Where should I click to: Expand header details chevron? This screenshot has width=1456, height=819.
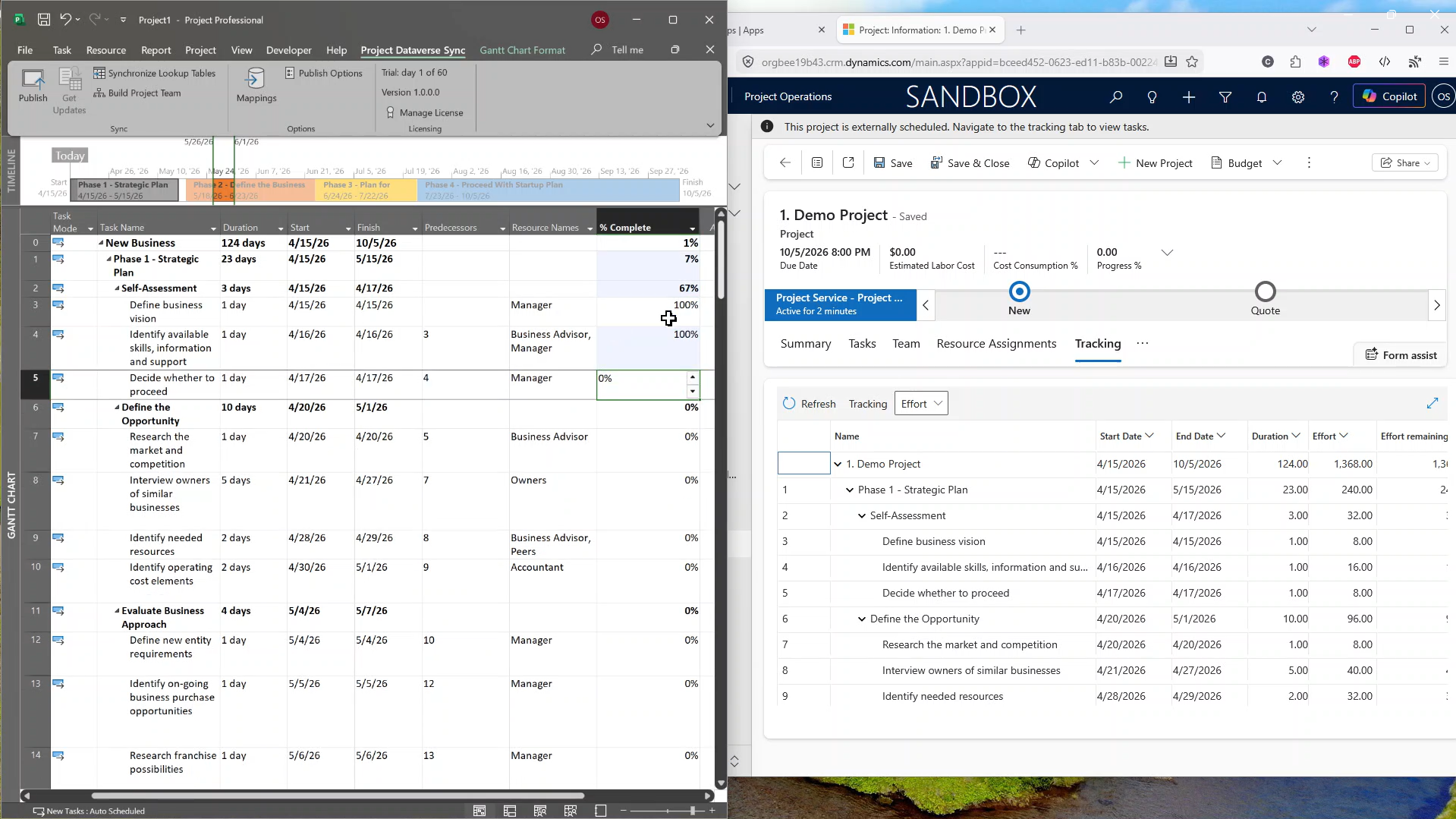(1167, 253)
